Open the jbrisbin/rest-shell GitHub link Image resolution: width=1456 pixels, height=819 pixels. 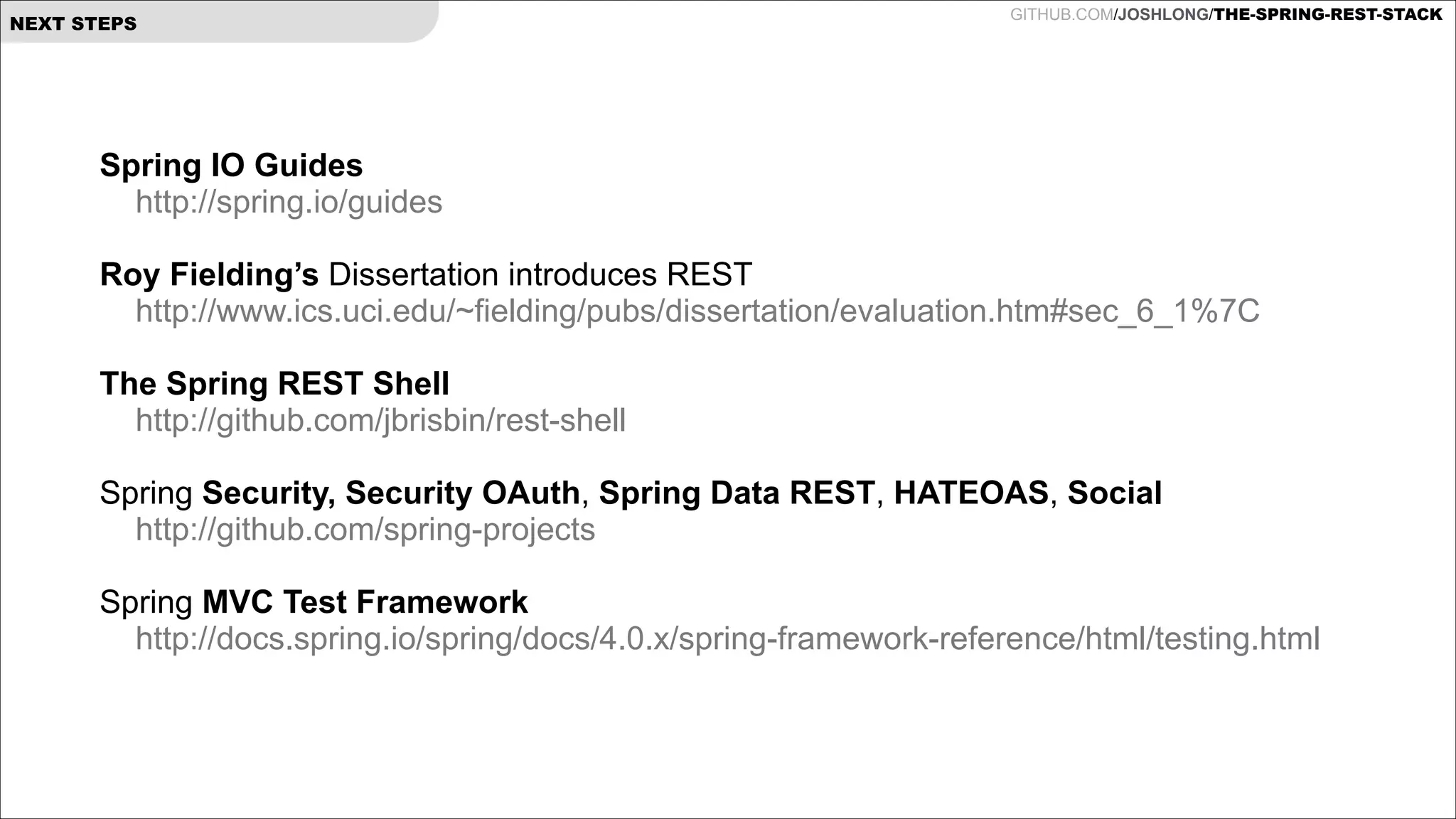point(380,421)
